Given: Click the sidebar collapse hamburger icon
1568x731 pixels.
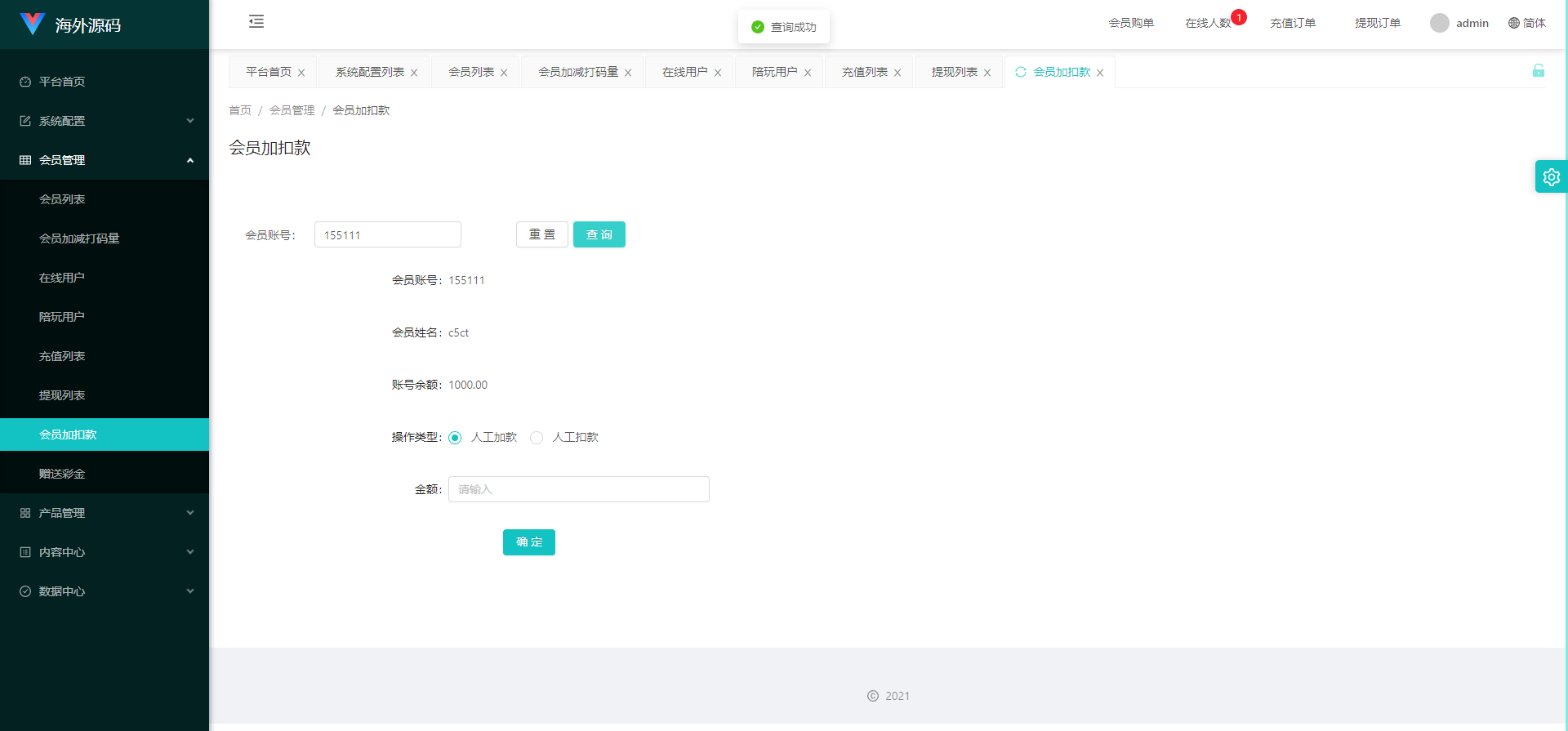Looking at the screenshot, I should (x=256, y=22).
